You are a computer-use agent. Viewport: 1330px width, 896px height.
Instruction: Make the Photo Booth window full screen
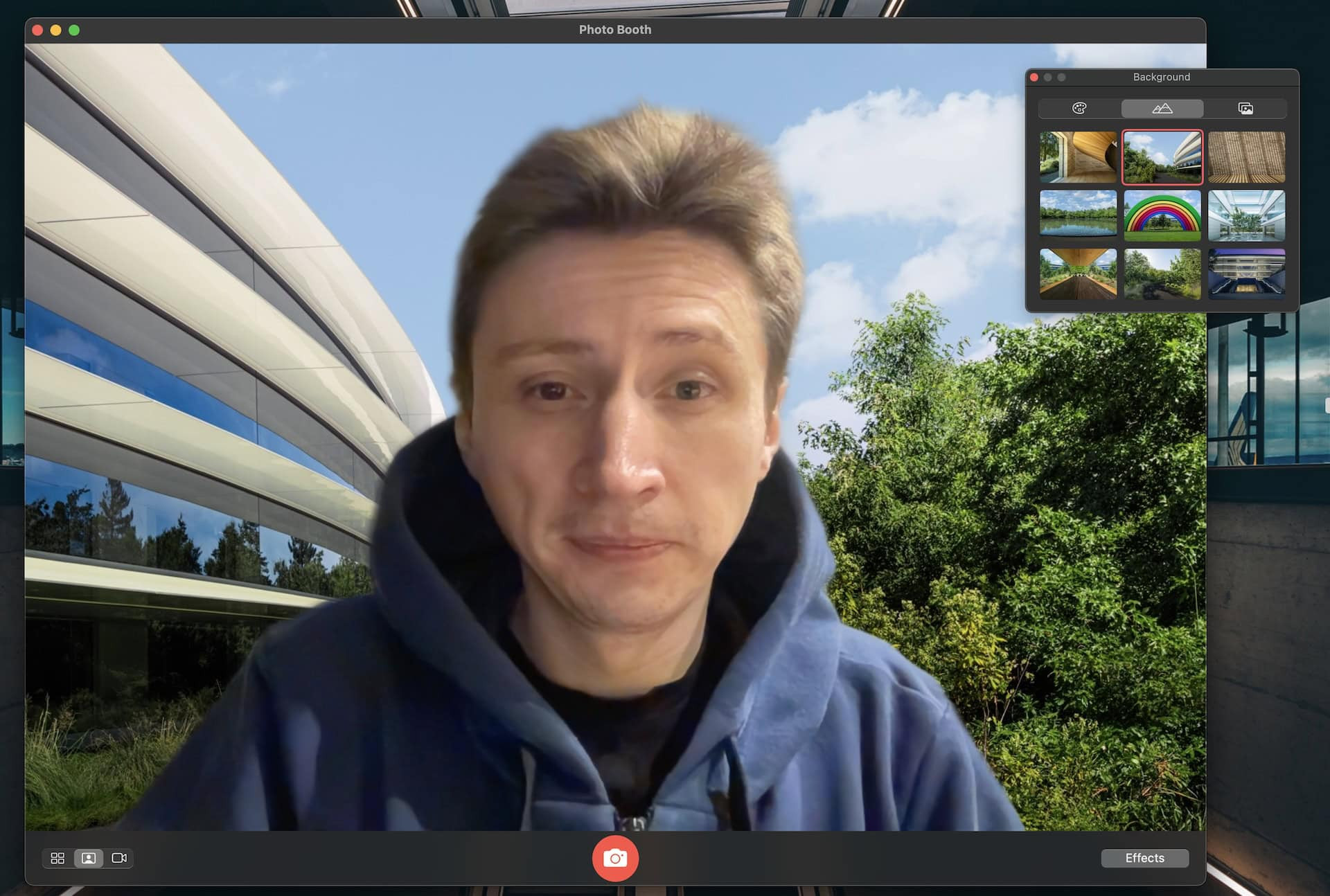coord(74,30)
